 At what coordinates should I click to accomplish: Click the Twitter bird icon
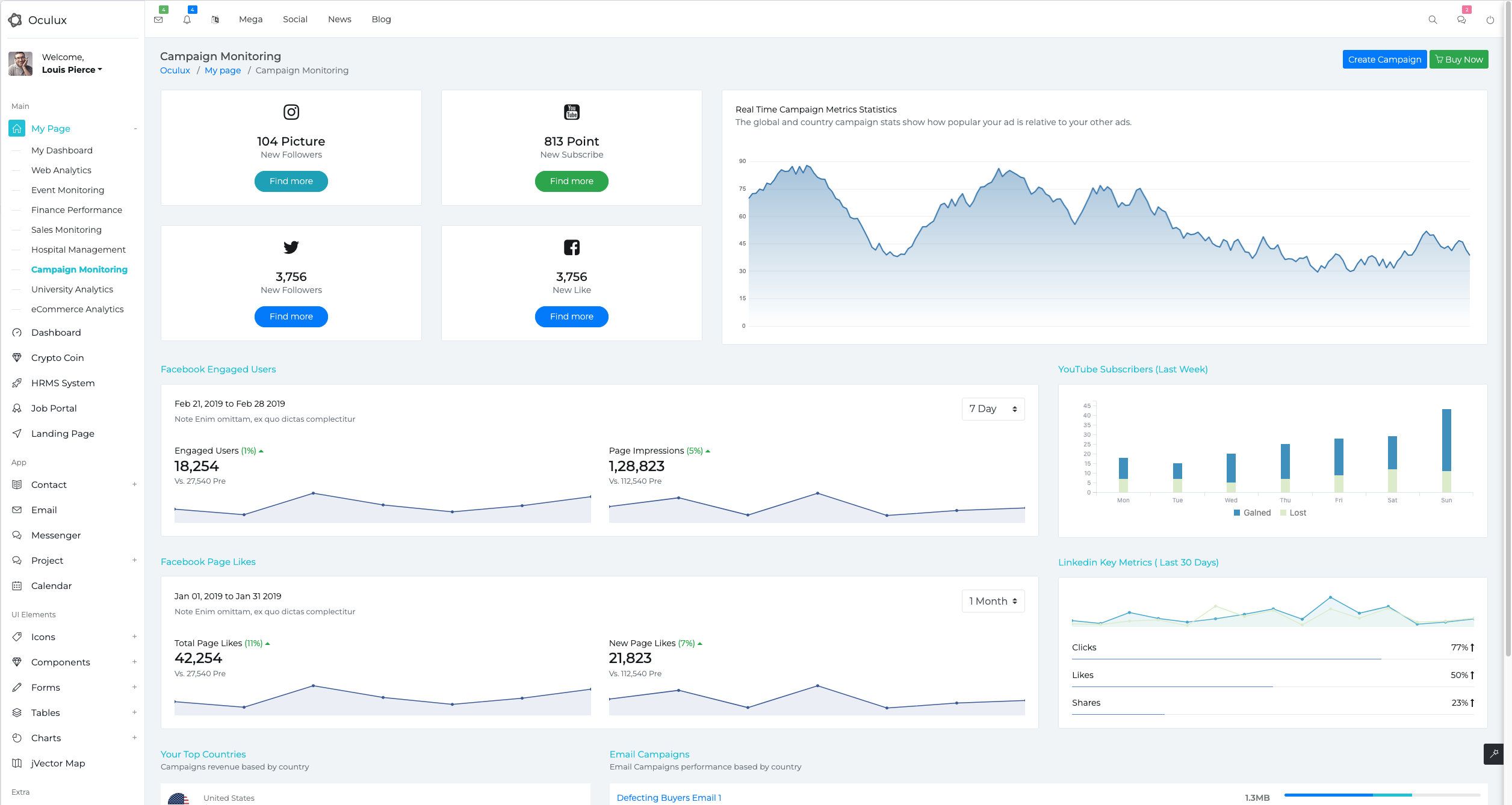(291, 247)
